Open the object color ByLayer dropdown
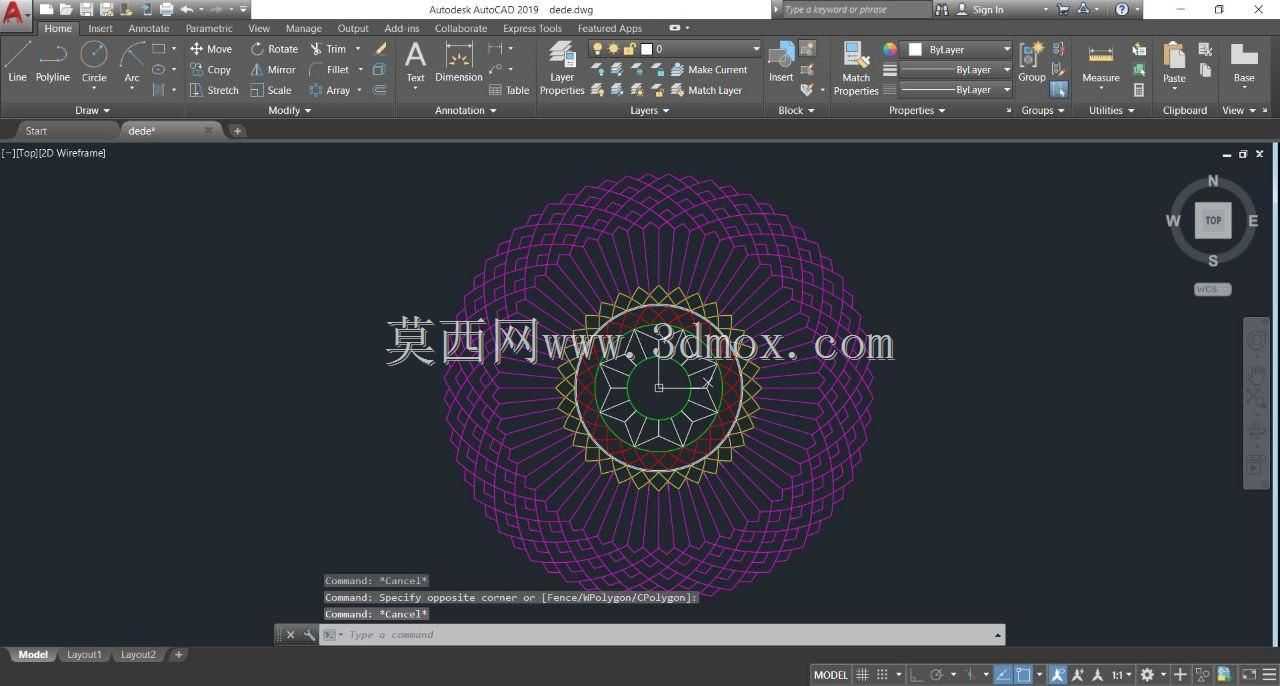The width and height of the screenshot is (1280, 686). pyautogui.click(x=959, y=49)
